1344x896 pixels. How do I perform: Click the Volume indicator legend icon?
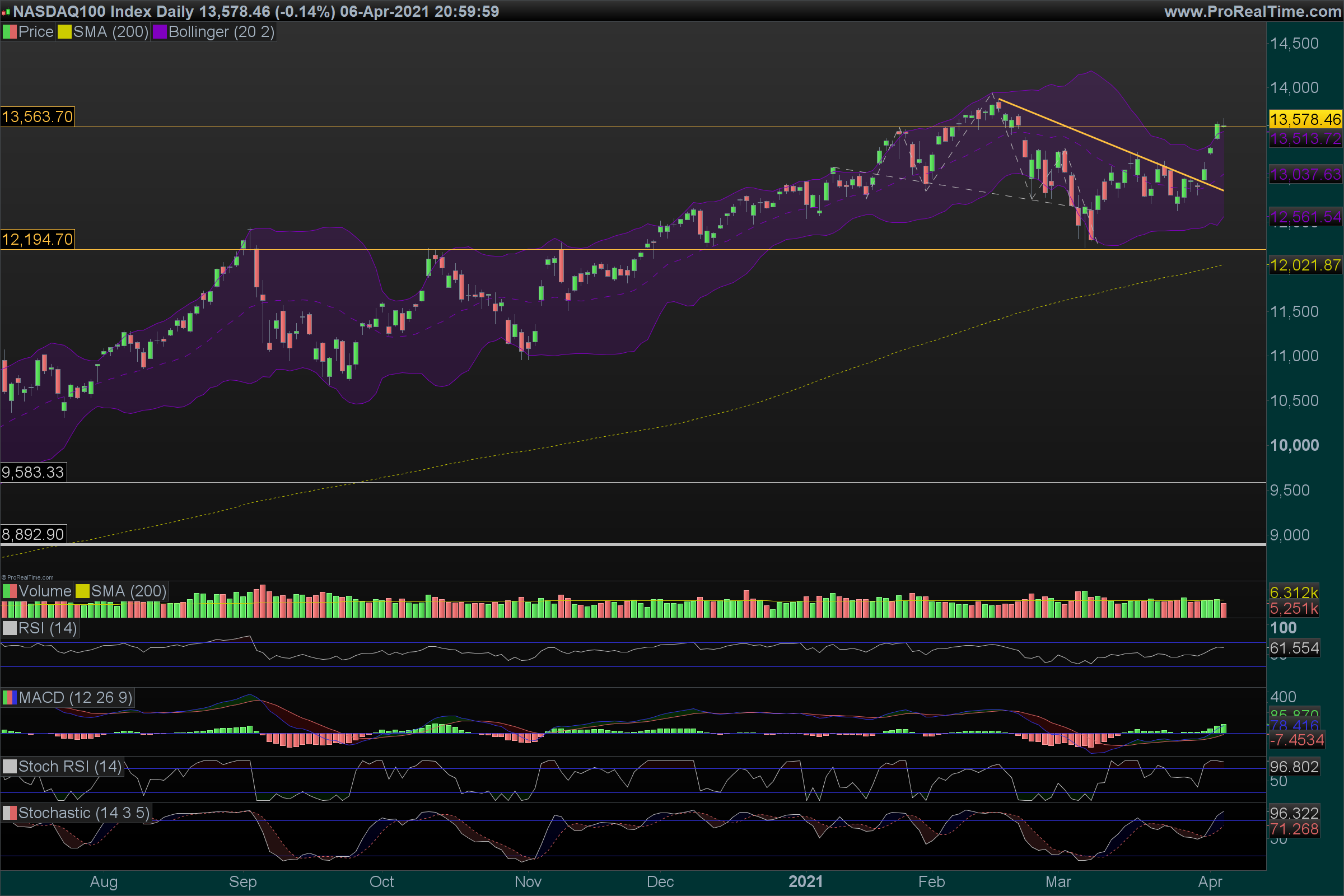10,591
